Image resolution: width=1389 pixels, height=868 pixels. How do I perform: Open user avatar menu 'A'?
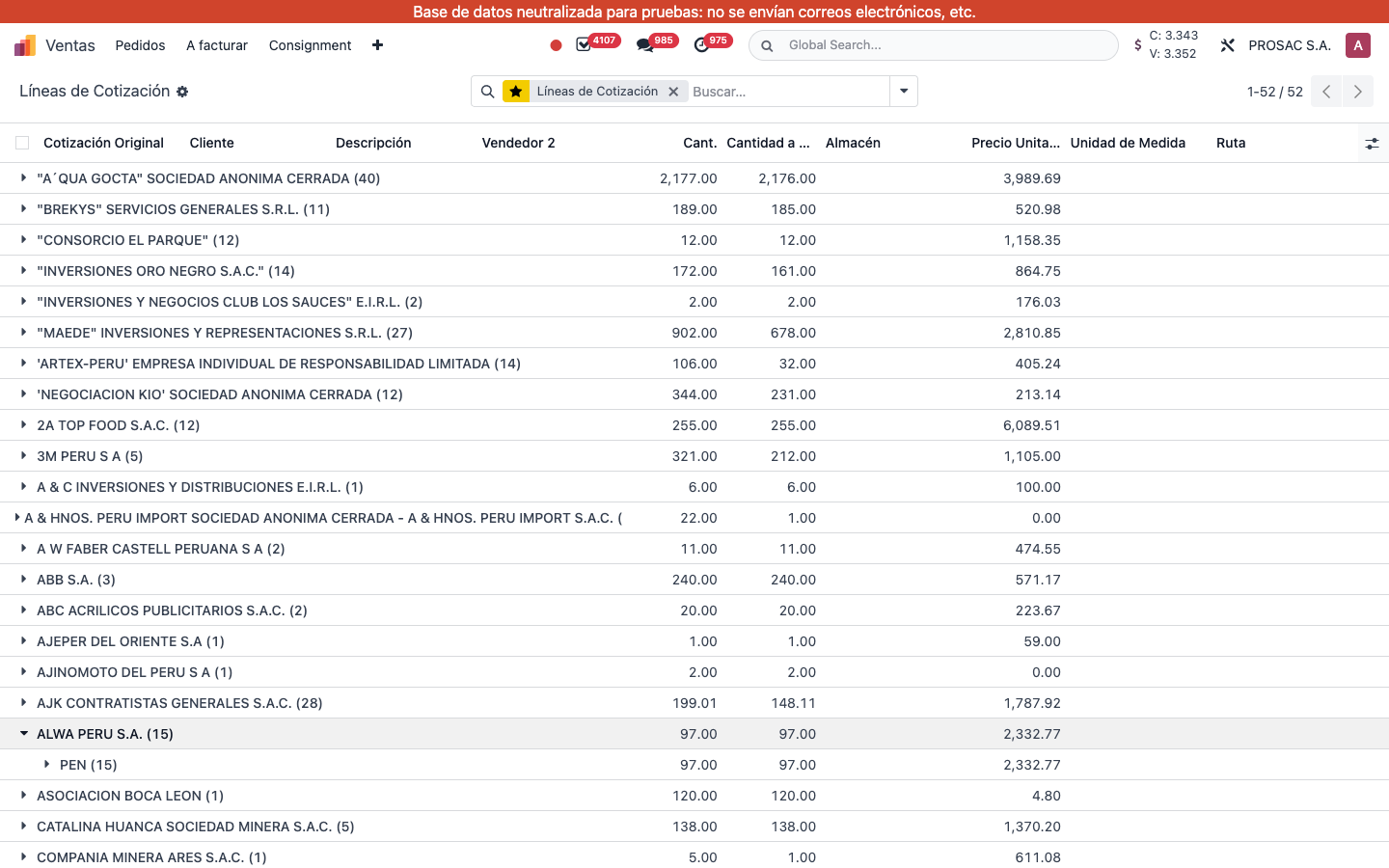click(1358, 45)
